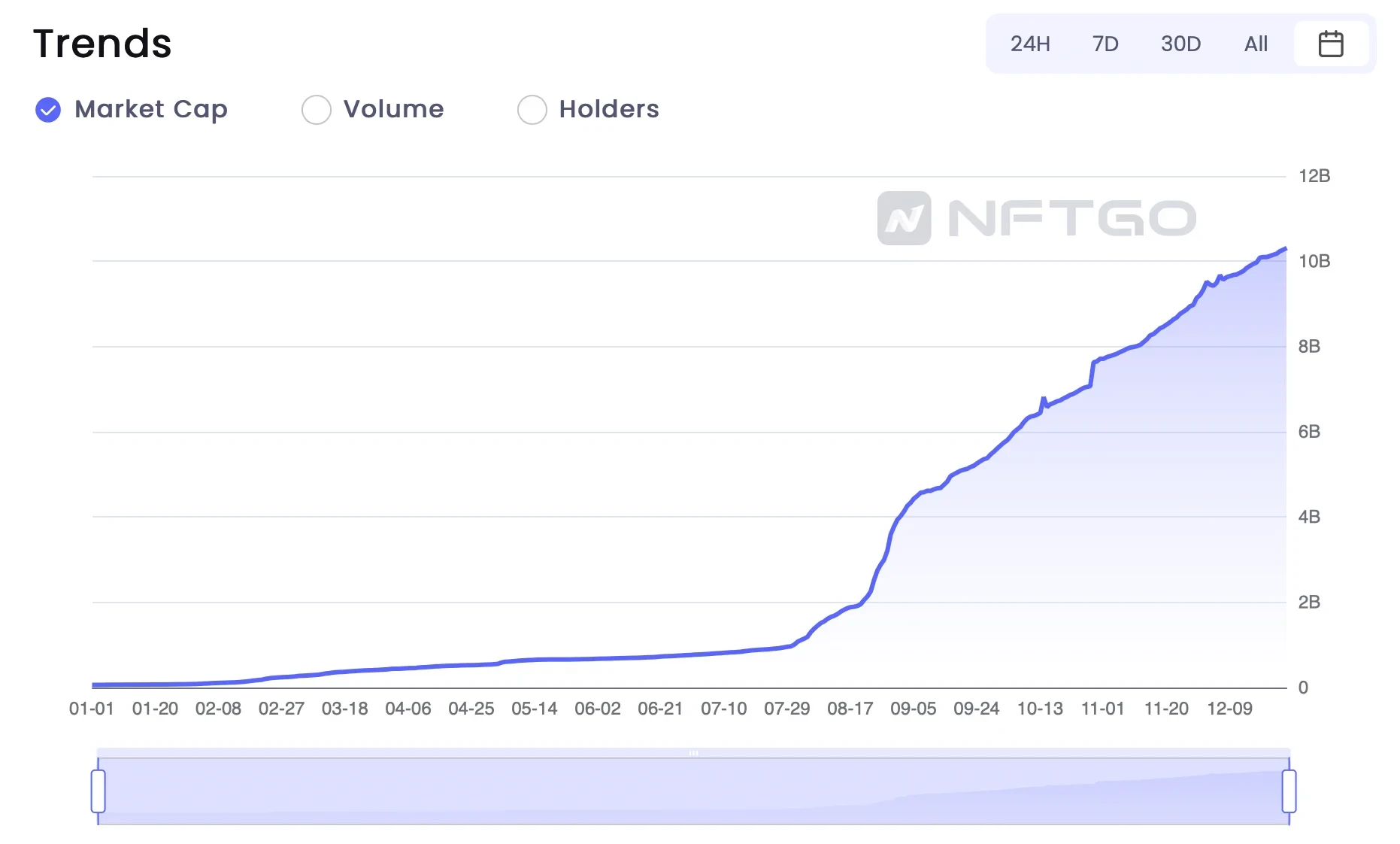Click the 12-09 x-axis date label
This screenshot has height=844, width=1400.
pos(1229,709)
